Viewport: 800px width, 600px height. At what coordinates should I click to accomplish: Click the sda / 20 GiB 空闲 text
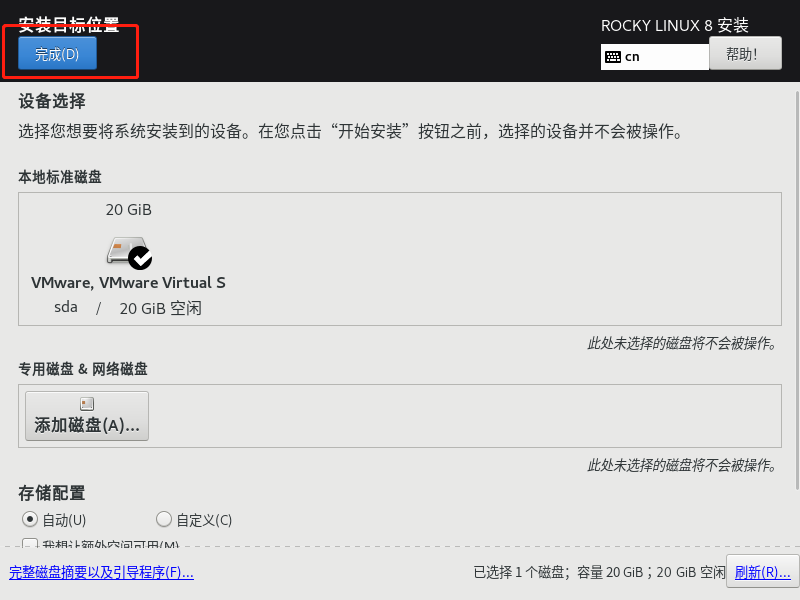tap(128, 308)
